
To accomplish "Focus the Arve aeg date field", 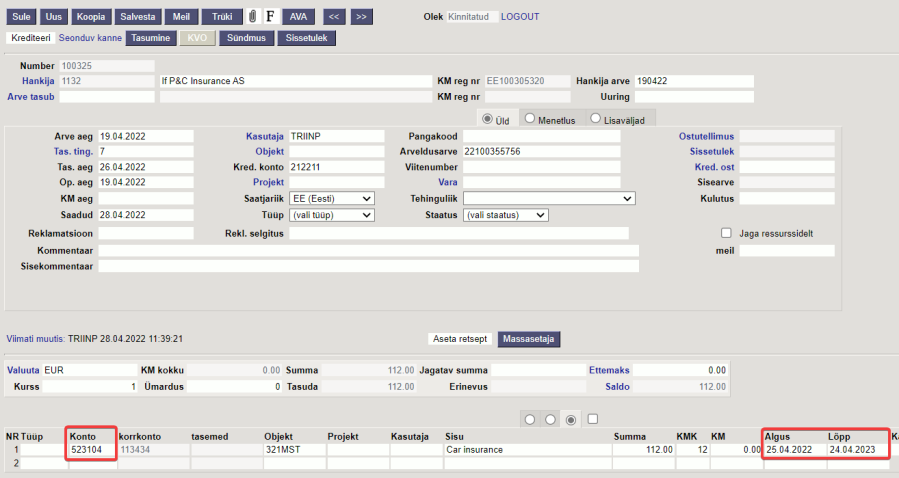I will click(146, 136).
